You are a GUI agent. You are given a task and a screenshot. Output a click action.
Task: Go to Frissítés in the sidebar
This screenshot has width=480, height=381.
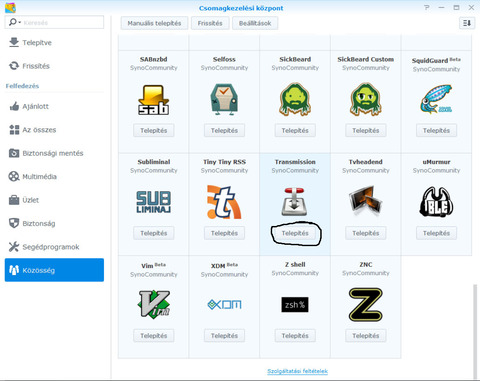[54, 66]
